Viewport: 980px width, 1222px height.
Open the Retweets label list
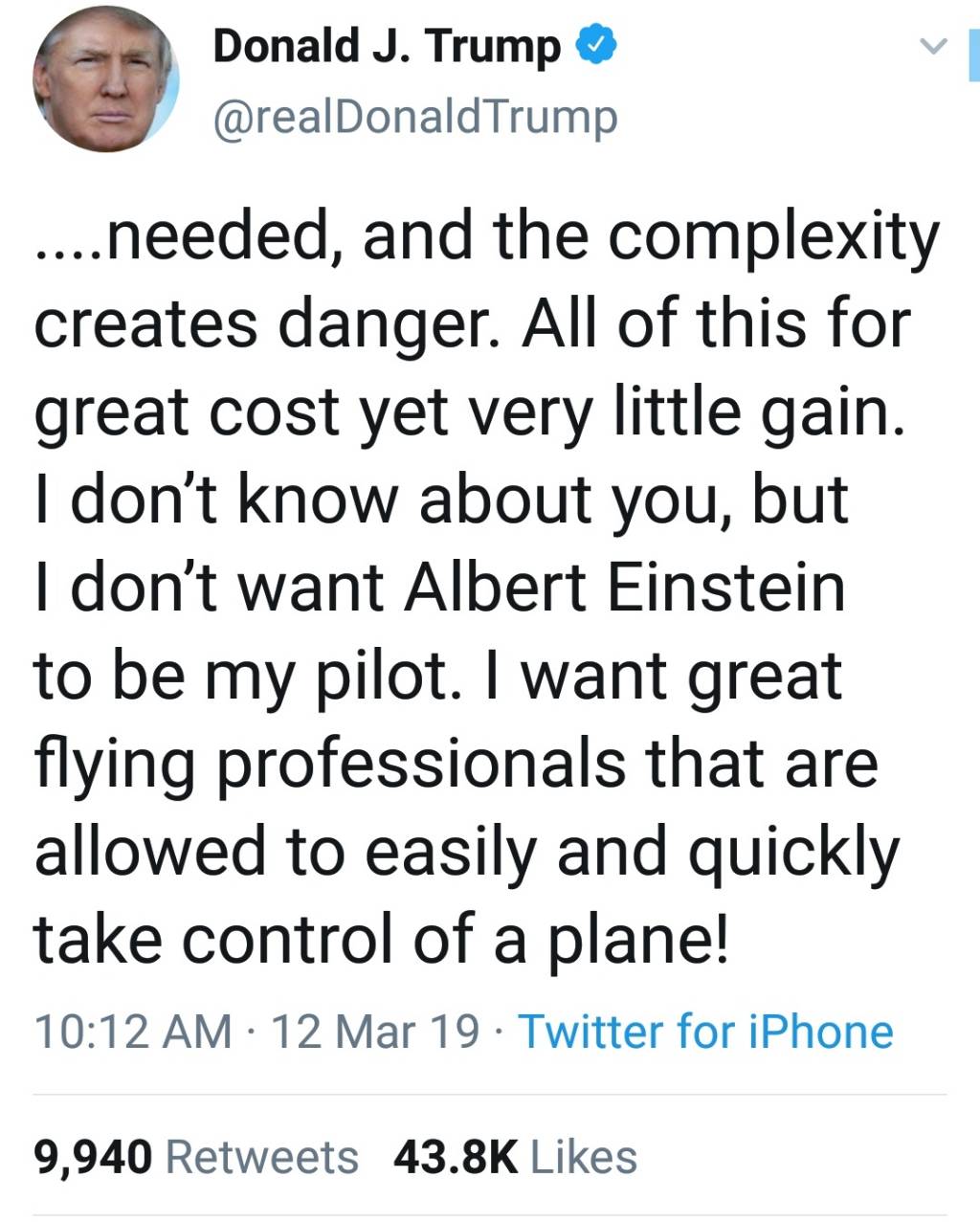262,1157
